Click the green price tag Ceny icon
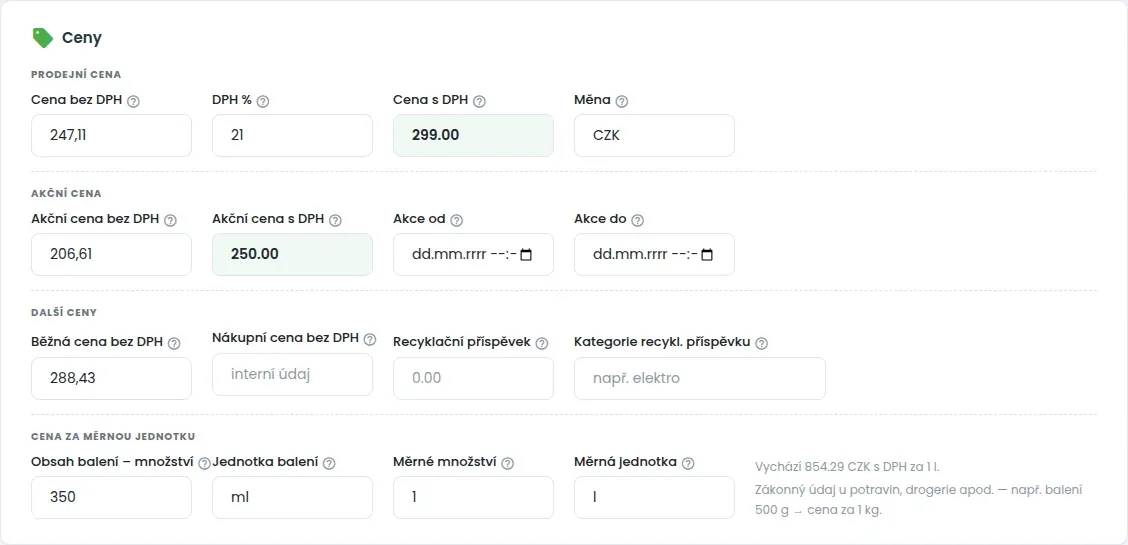This screenshot has width=1128, height=545. 42,37
